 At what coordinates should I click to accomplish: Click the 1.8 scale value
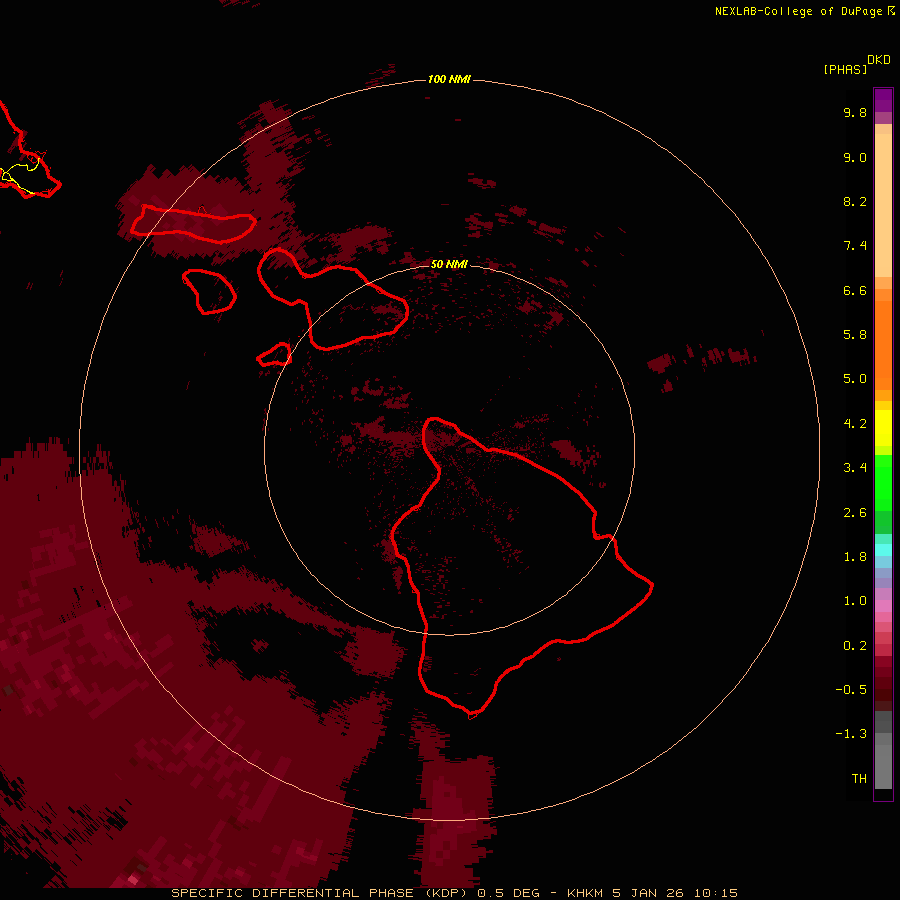[x=855, y=557]
